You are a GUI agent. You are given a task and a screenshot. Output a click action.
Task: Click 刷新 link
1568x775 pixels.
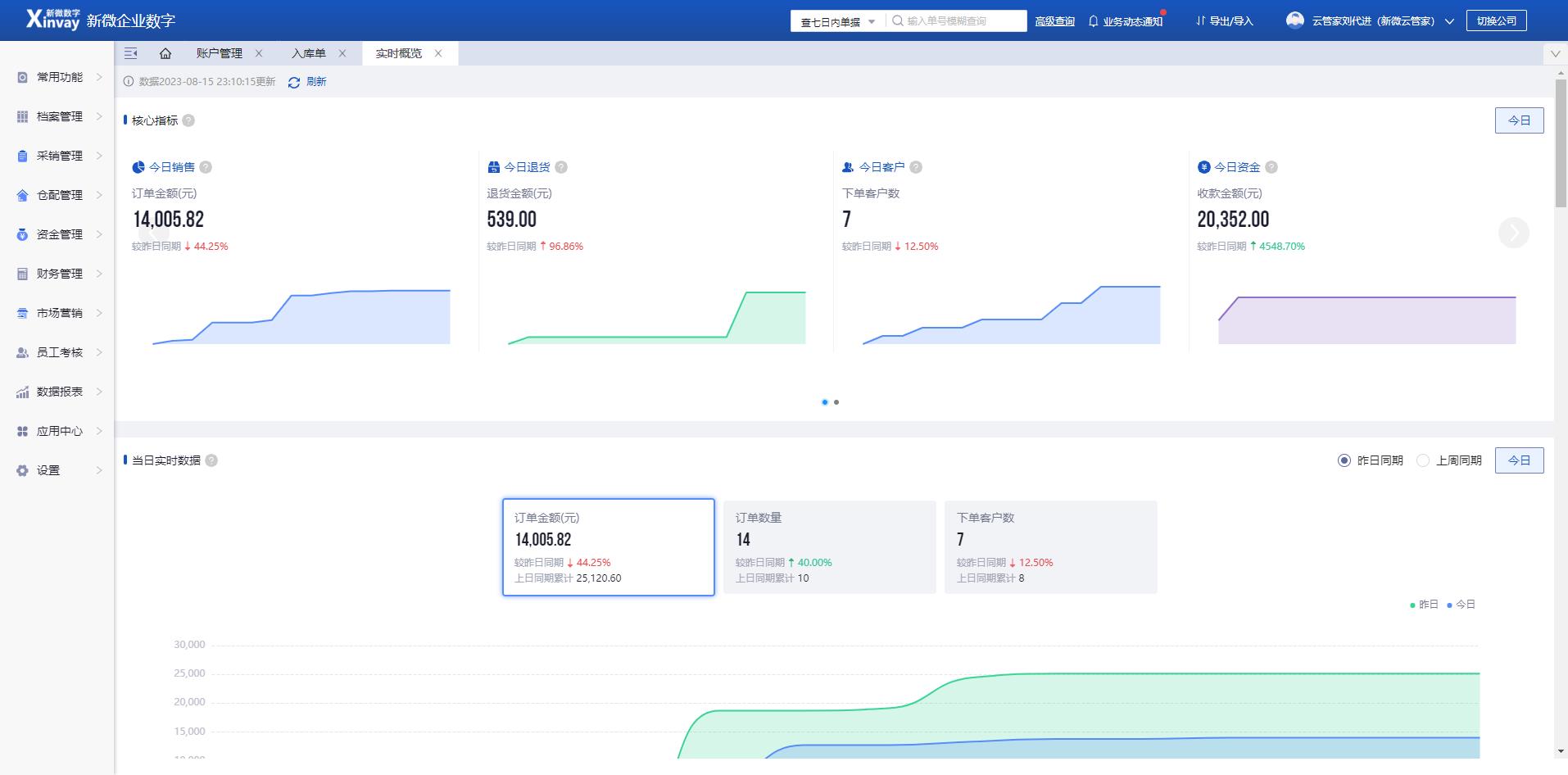[316, 82]
